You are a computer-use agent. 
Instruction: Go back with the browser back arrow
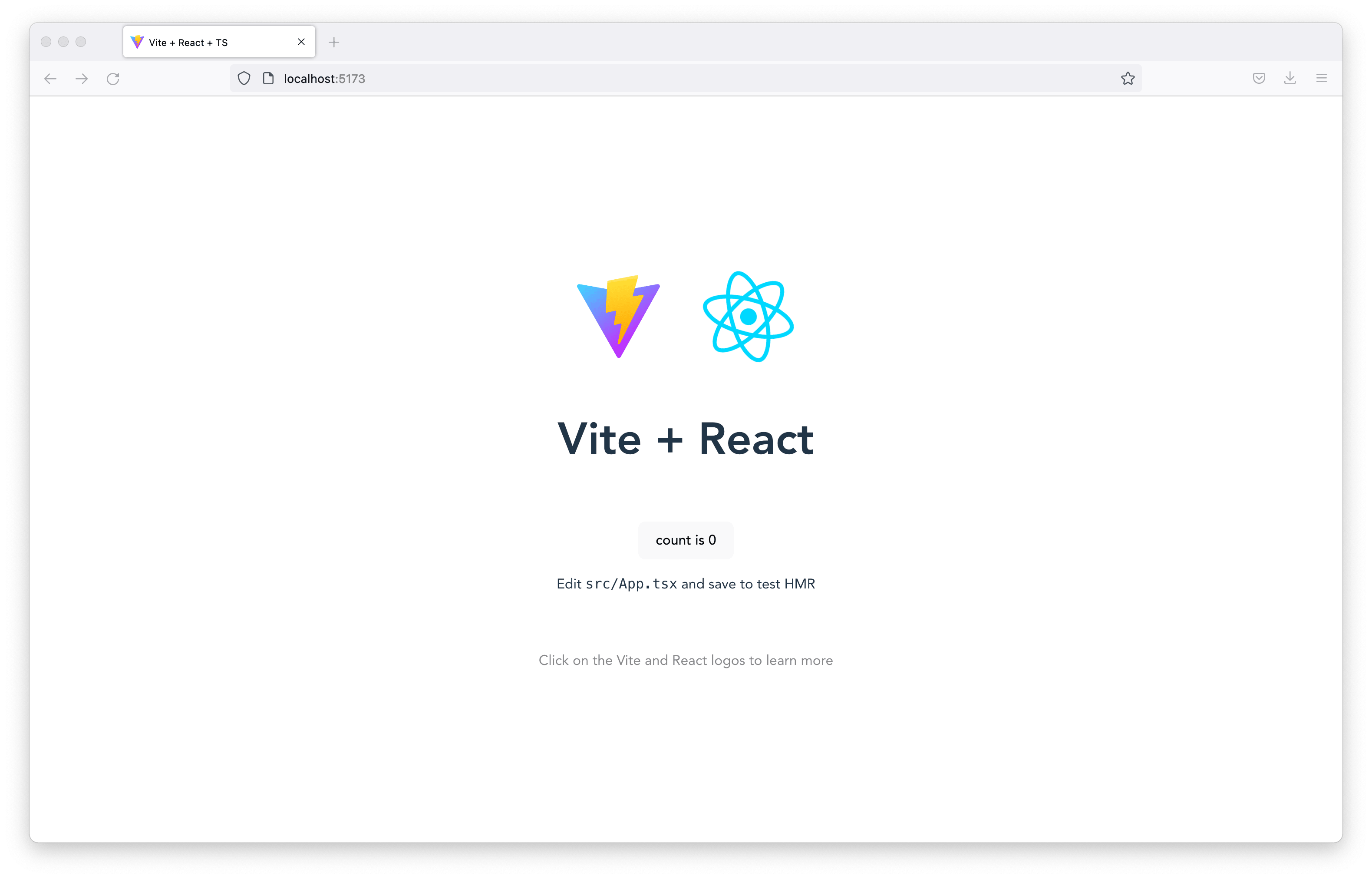[50, 79]
